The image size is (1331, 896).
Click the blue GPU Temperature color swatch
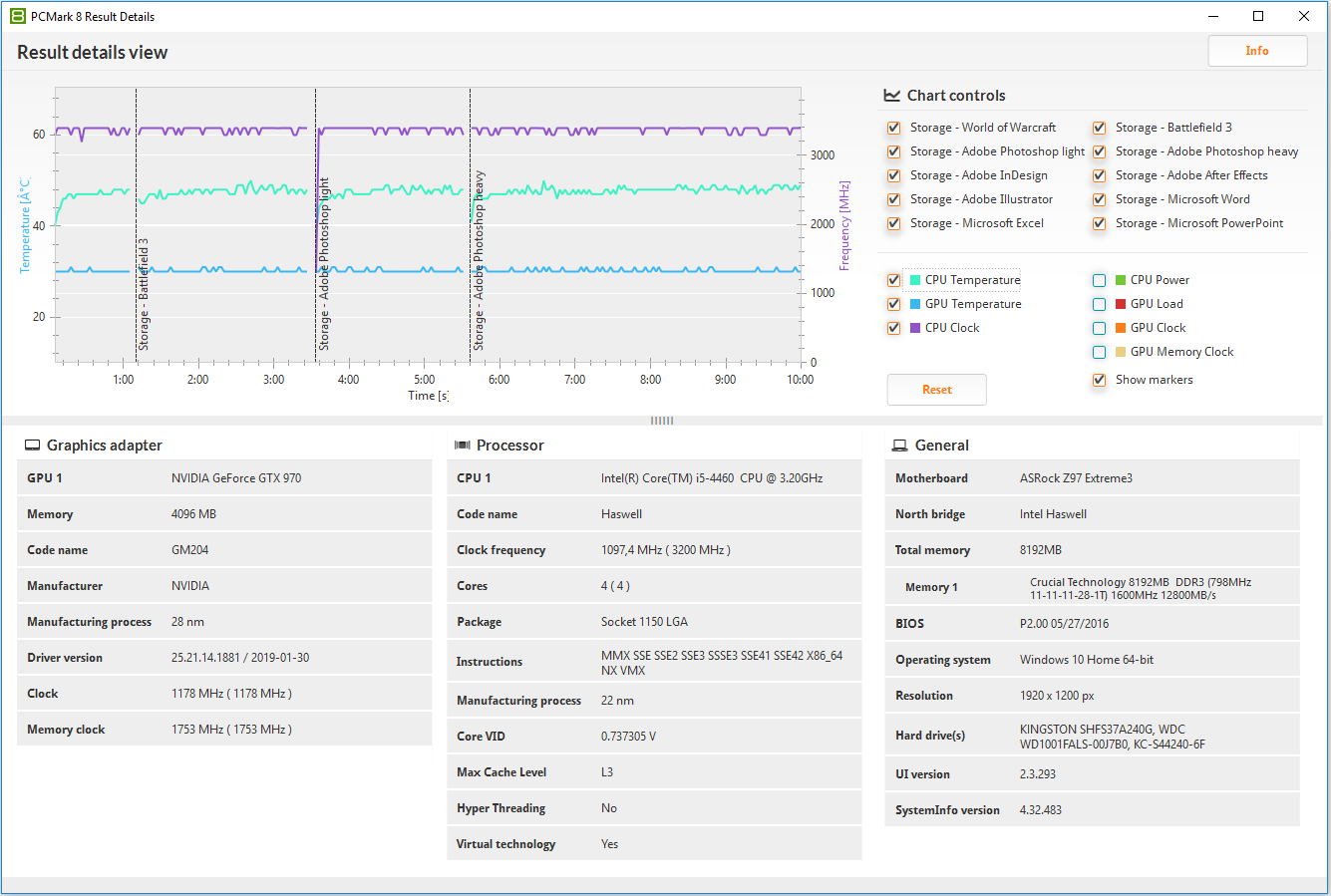915,304
